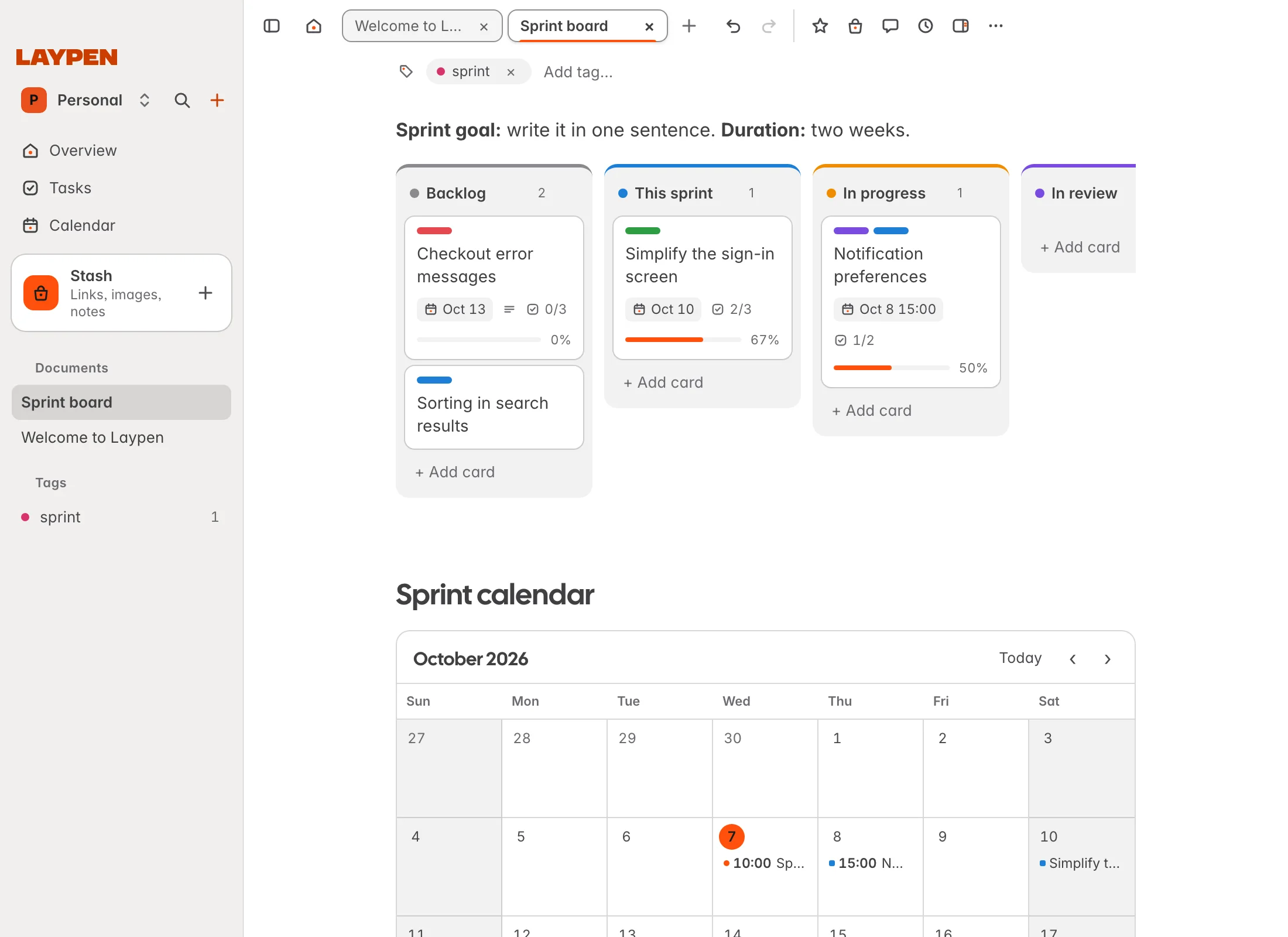
Task: Click the 67% progress bar
Action: click(683, 340)
